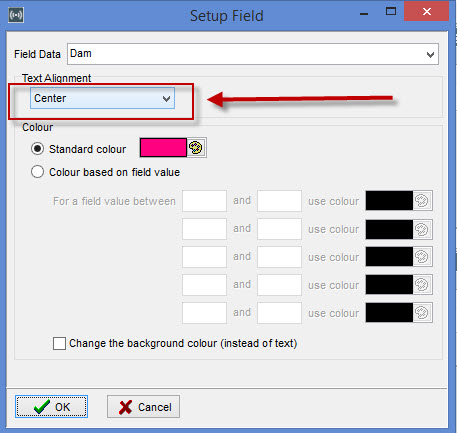The image size is (457, 433).
Task: Expand the Text Alignment Center dropdown
Action: point(102,98)
